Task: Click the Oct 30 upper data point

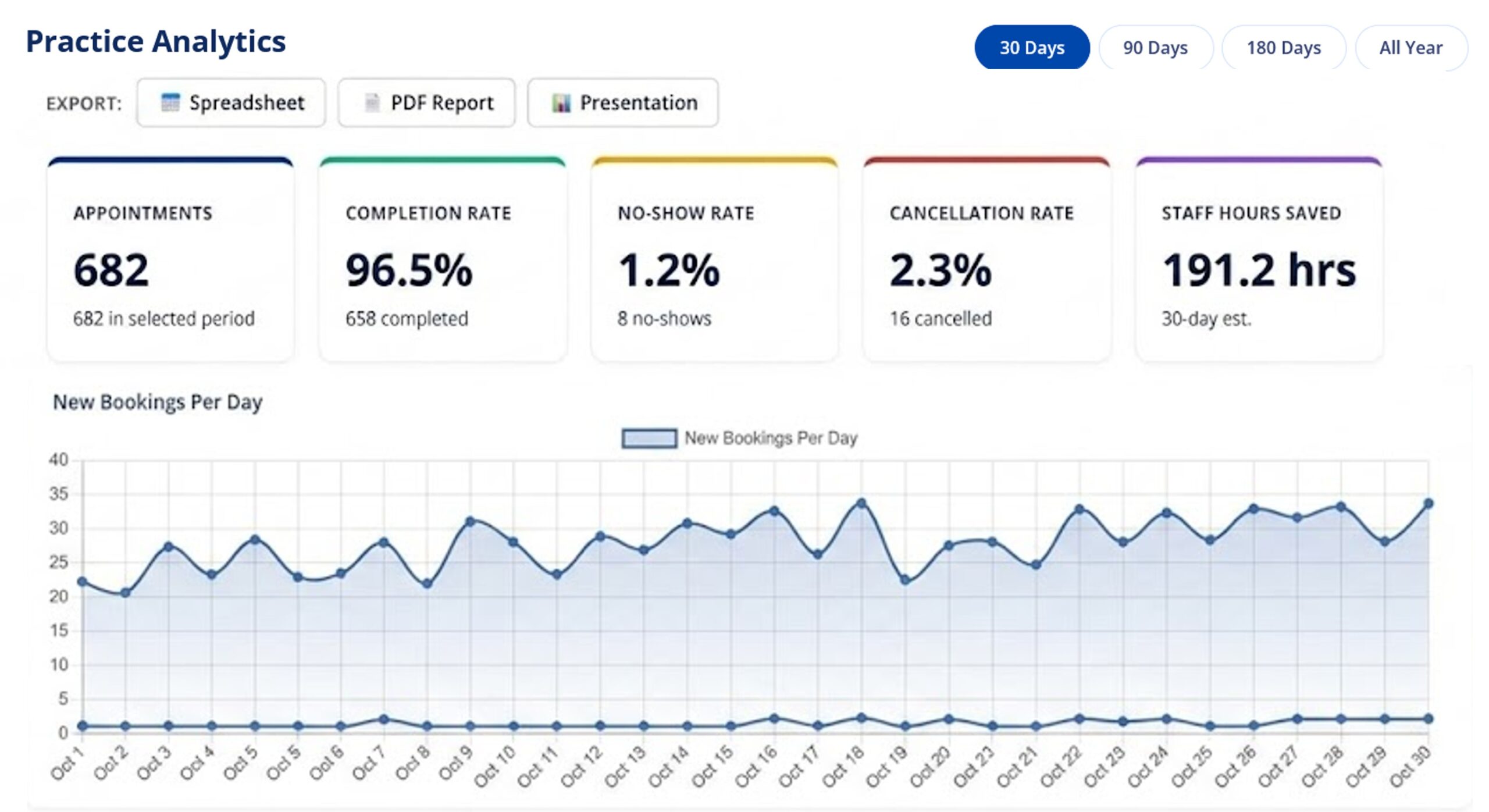Action: 1428,504
